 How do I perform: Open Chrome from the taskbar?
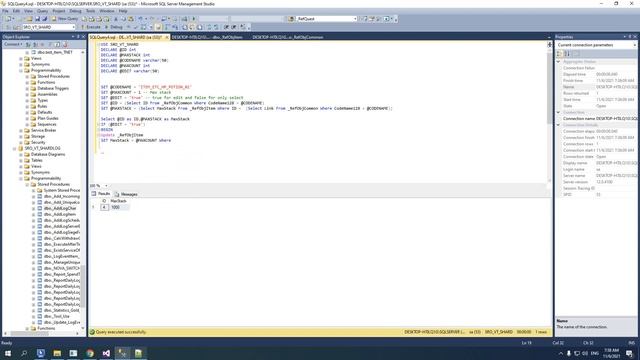tap(90, 353)
